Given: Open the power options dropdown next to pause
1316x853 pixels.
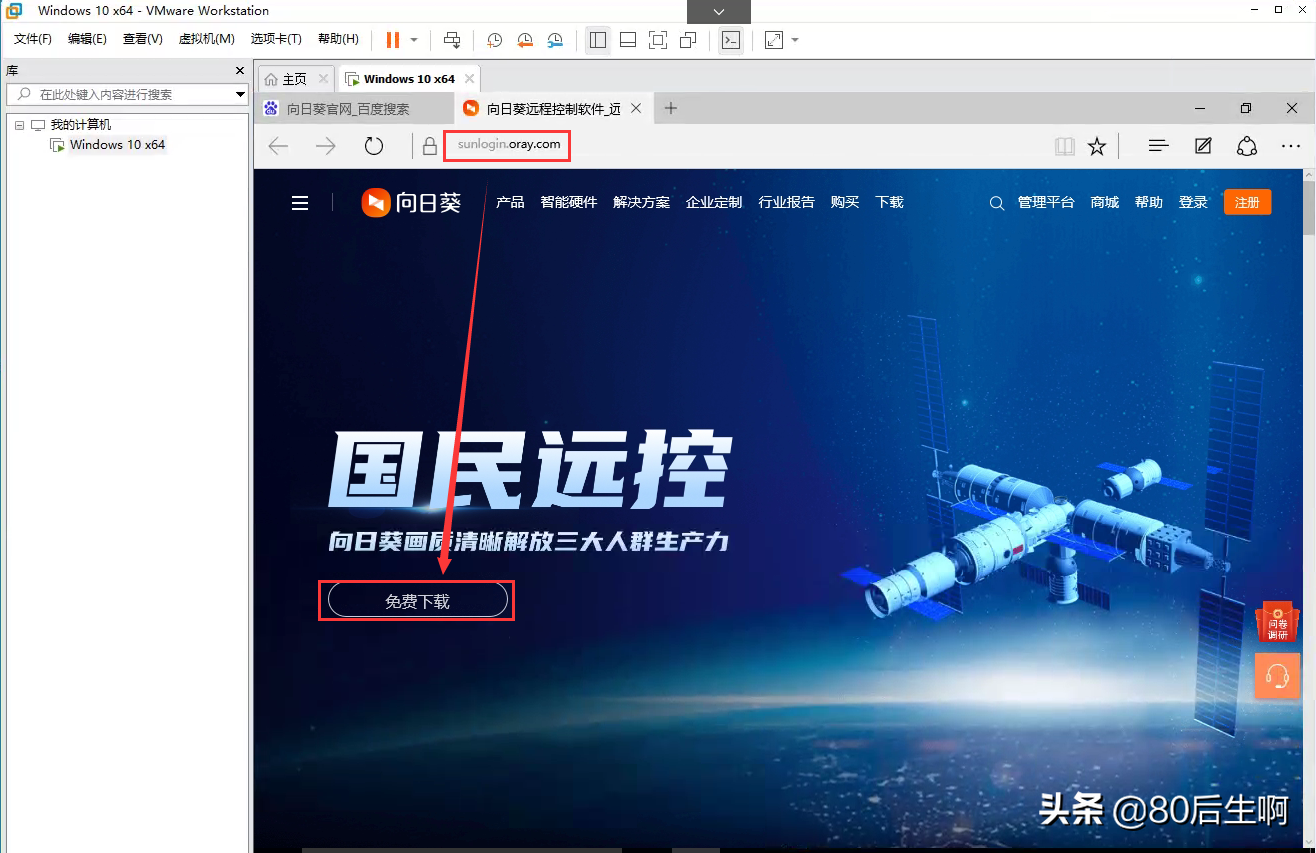Looking at the screenshot, I should [x=414, y=40].
